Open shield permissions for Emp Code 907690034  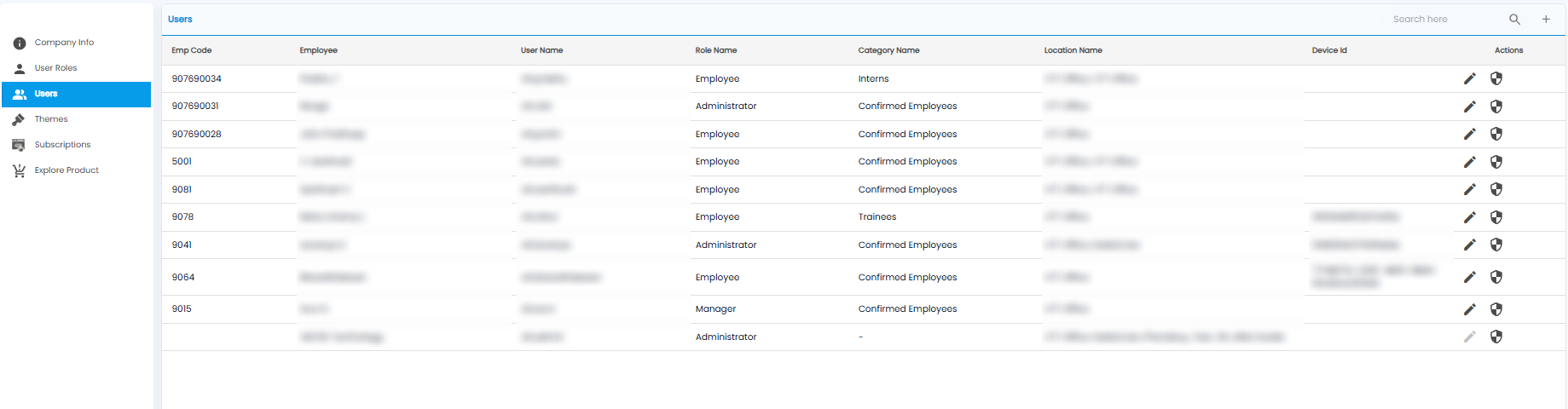point(1496,78)
